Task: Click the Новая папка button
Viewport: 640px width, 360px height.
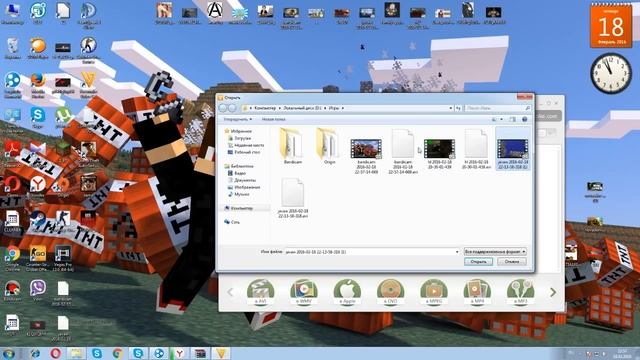Action: point(273,119)
